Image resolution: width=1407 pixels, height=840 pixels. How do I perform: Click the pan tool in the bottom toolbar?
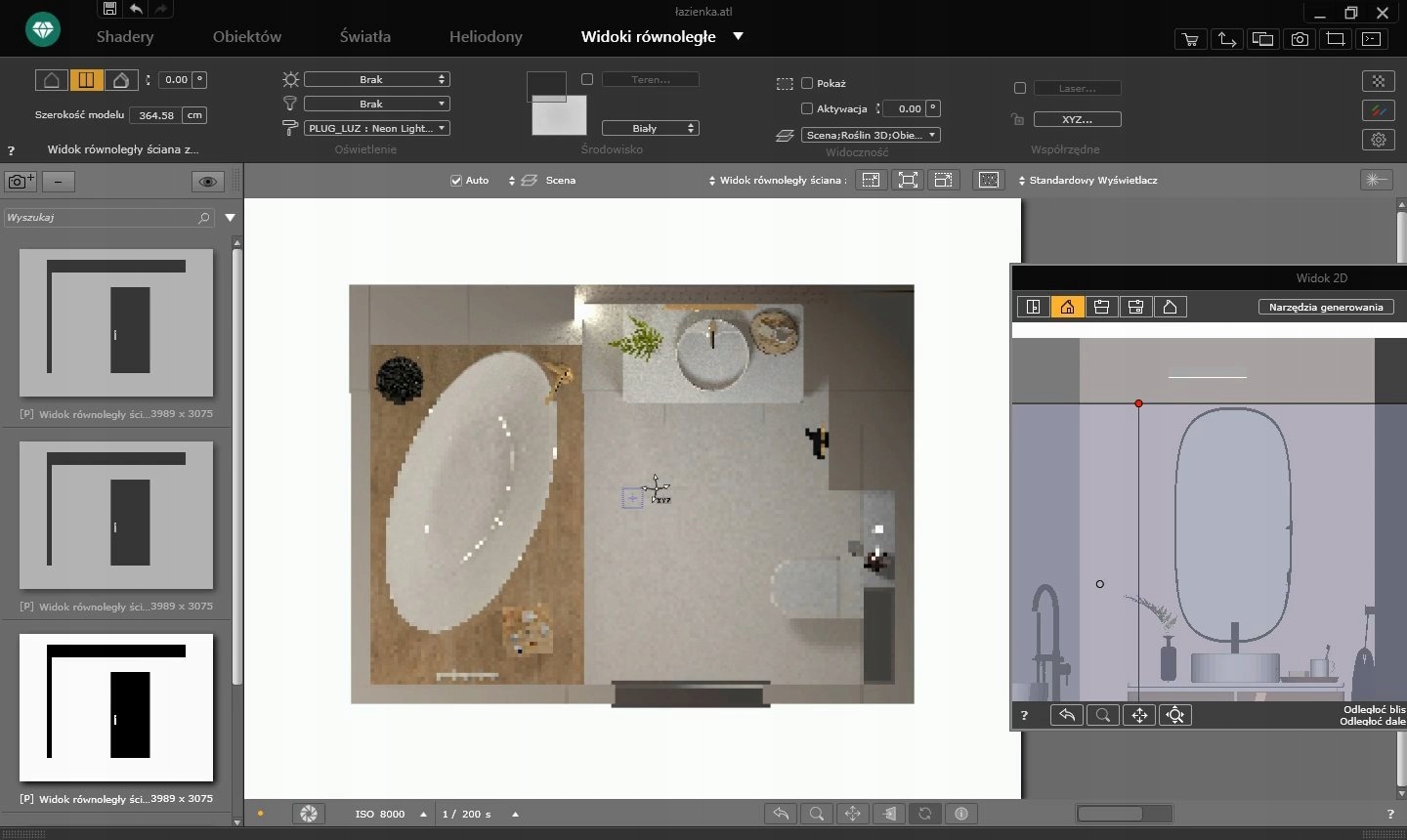coord(852,814)
